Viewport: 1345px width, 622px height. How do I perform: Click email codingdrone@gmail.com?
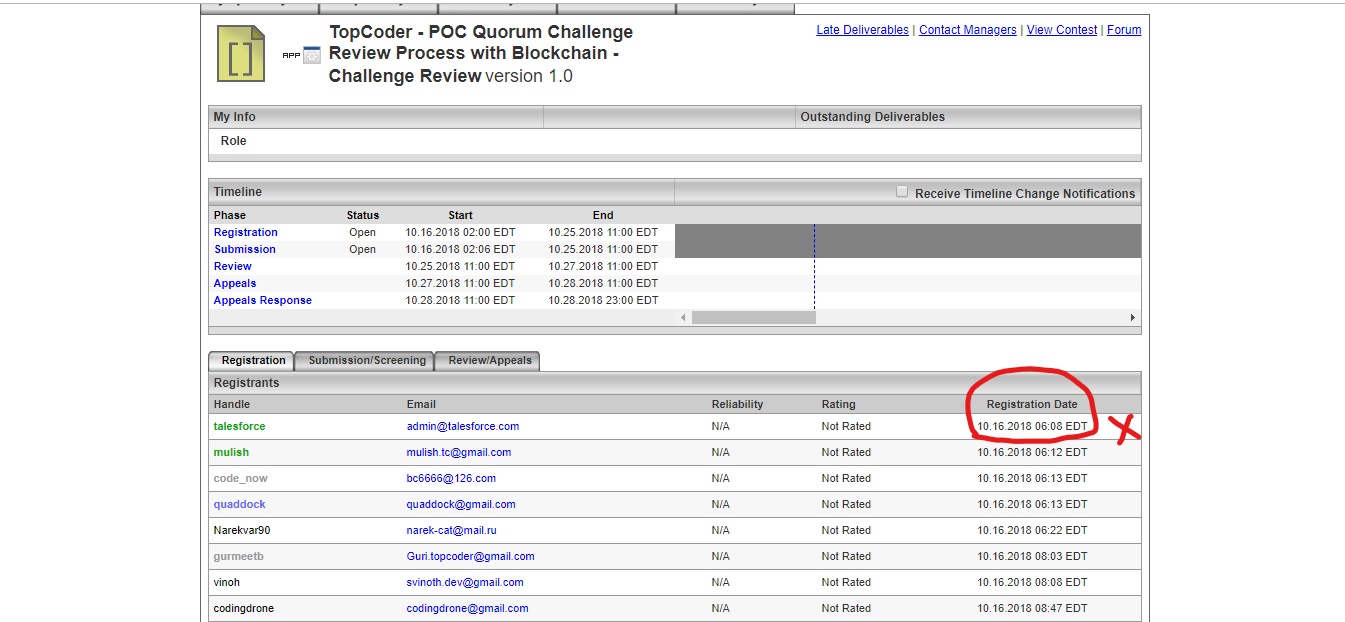click(x=468, y=608)
